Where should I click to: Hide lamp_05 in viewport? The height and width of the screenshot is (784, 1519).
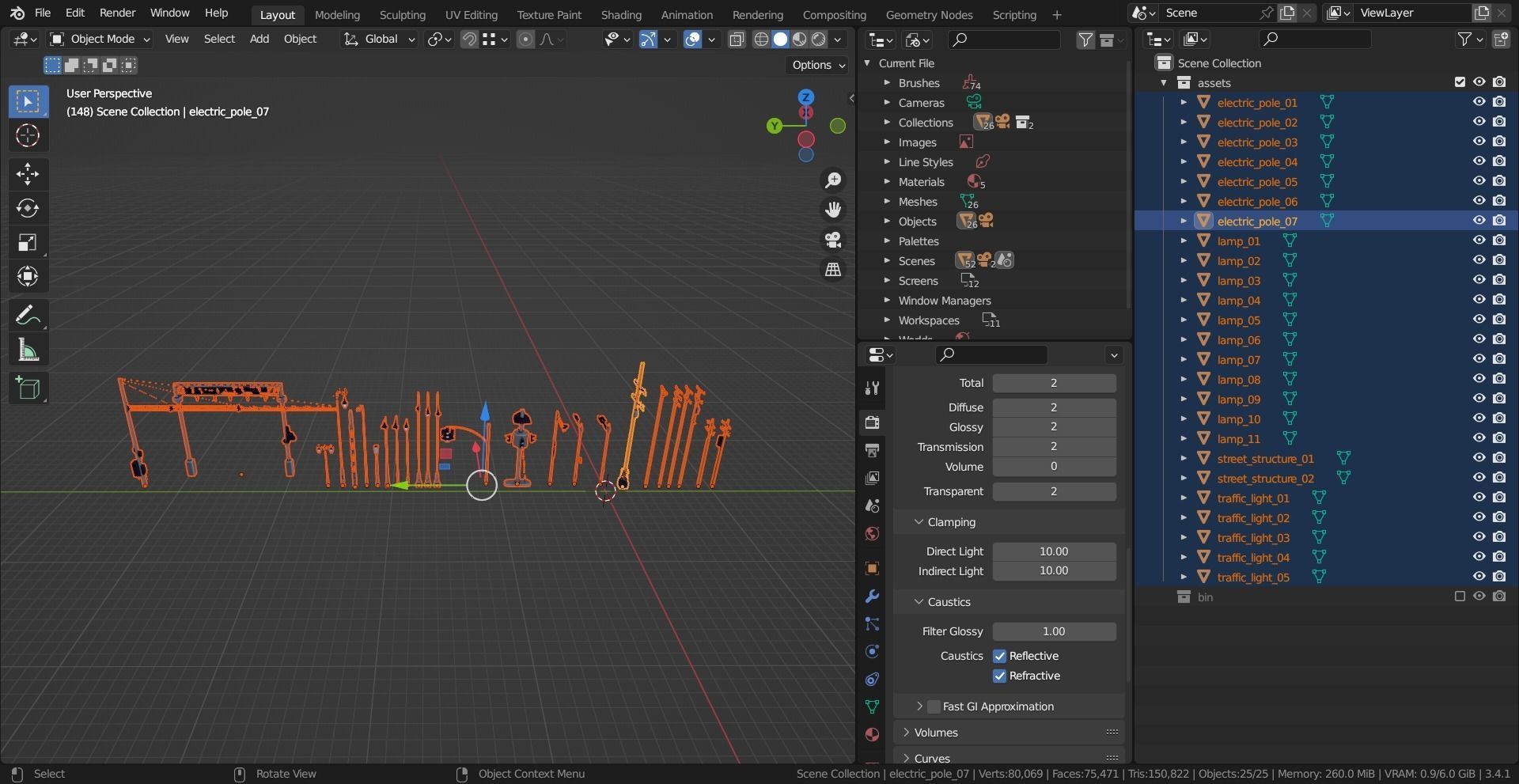click(x=1479, y=320)
